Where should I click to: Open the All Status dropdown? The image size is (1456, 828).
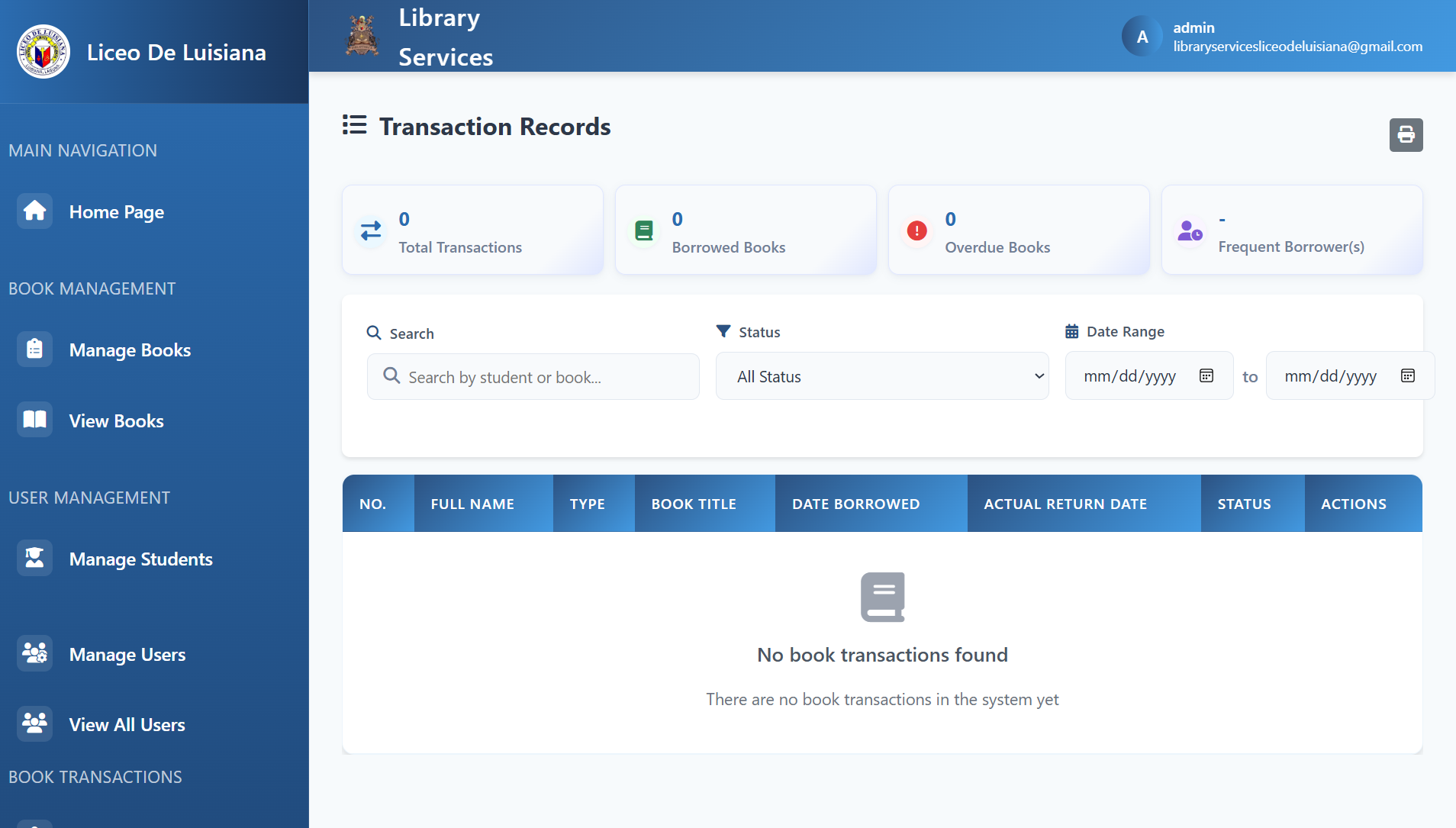pyautogui.click(x=882, y=375)
